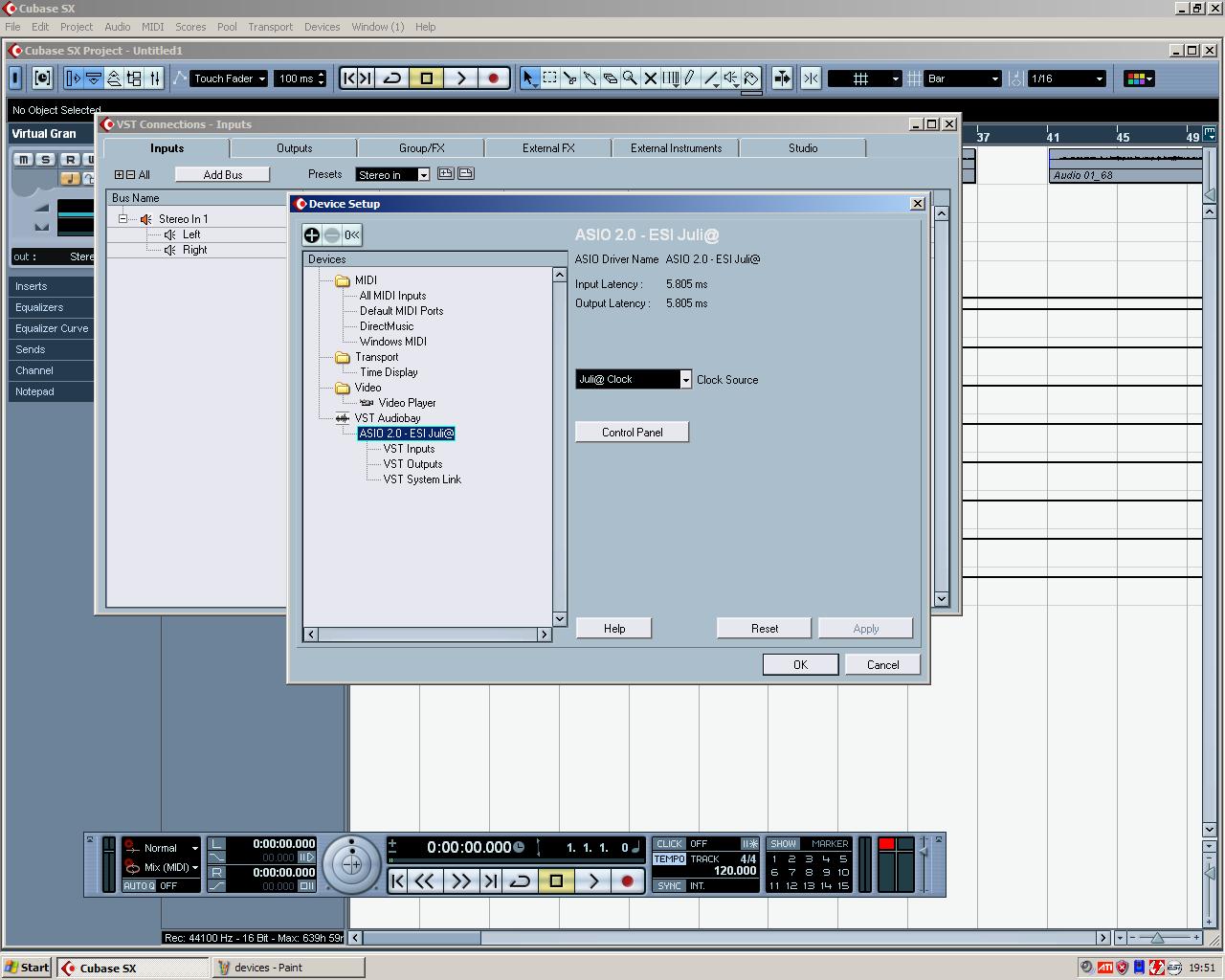Select the Erase tool
This screenshot has height=980, width=1225.
[611, 78]
